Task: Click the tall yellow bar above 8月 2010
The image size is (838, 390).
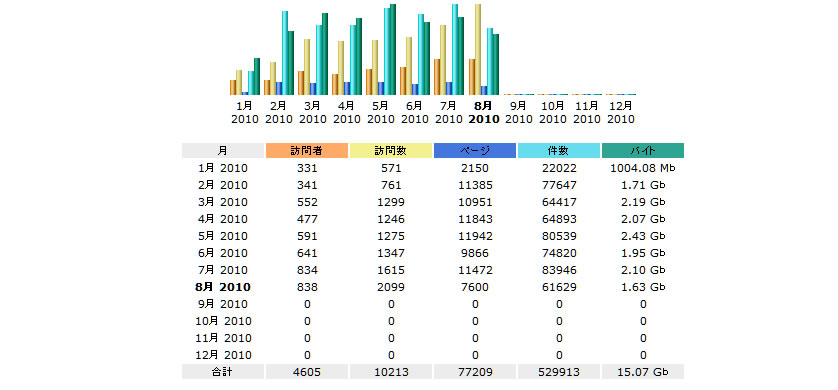Action: click(478, 50)
